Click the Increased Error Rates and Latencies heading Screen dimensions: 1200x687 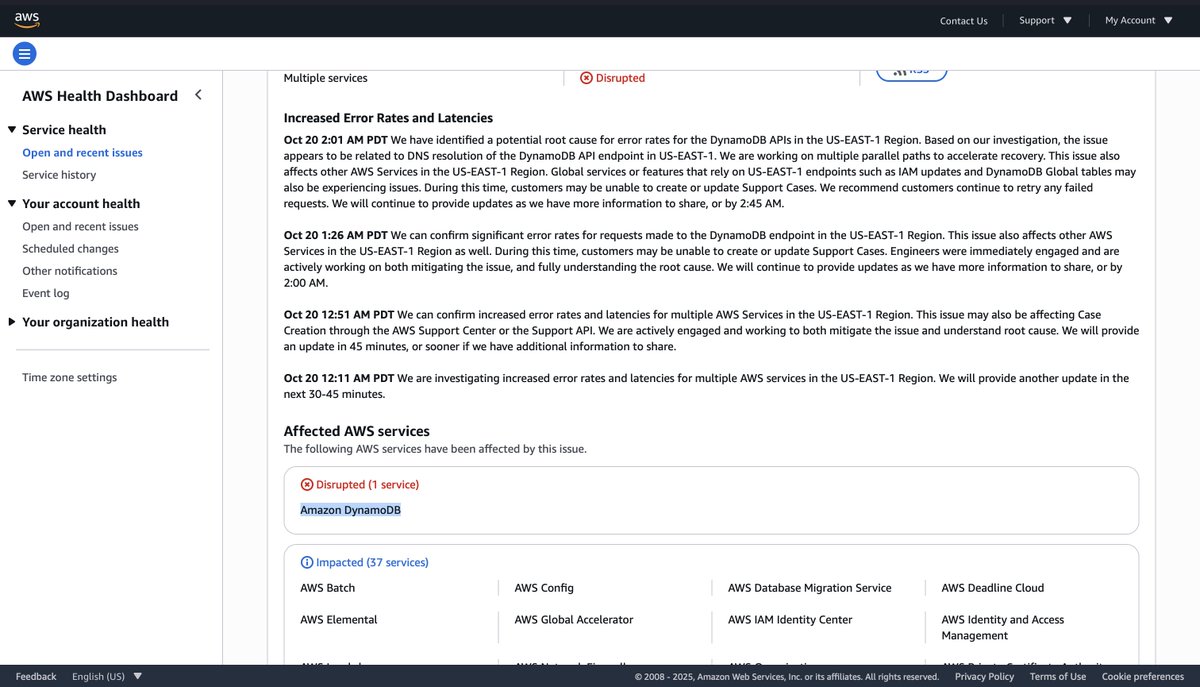coord(388,118)
